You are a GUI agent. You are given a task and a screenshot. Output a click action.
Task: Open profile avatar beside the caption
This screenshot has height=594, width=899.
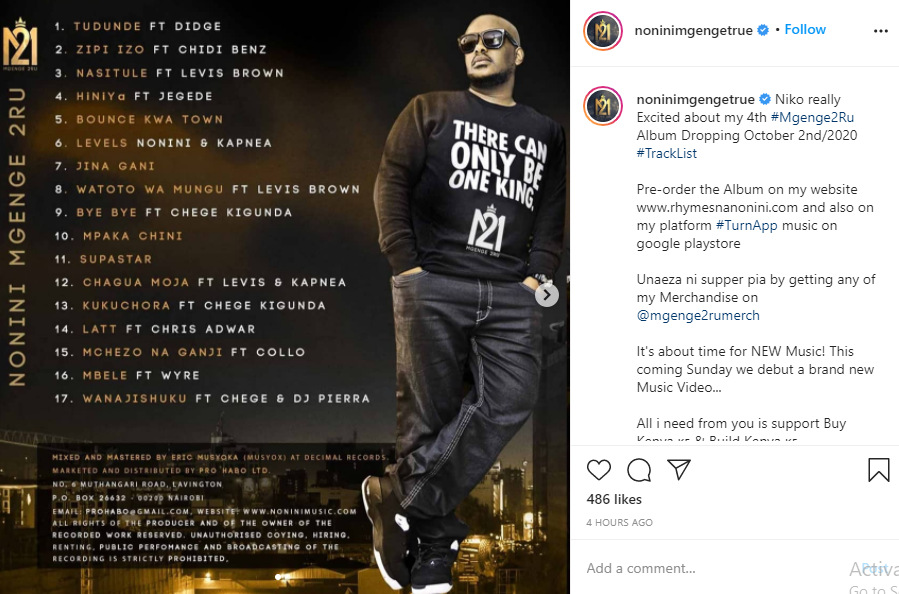(603, 106)
